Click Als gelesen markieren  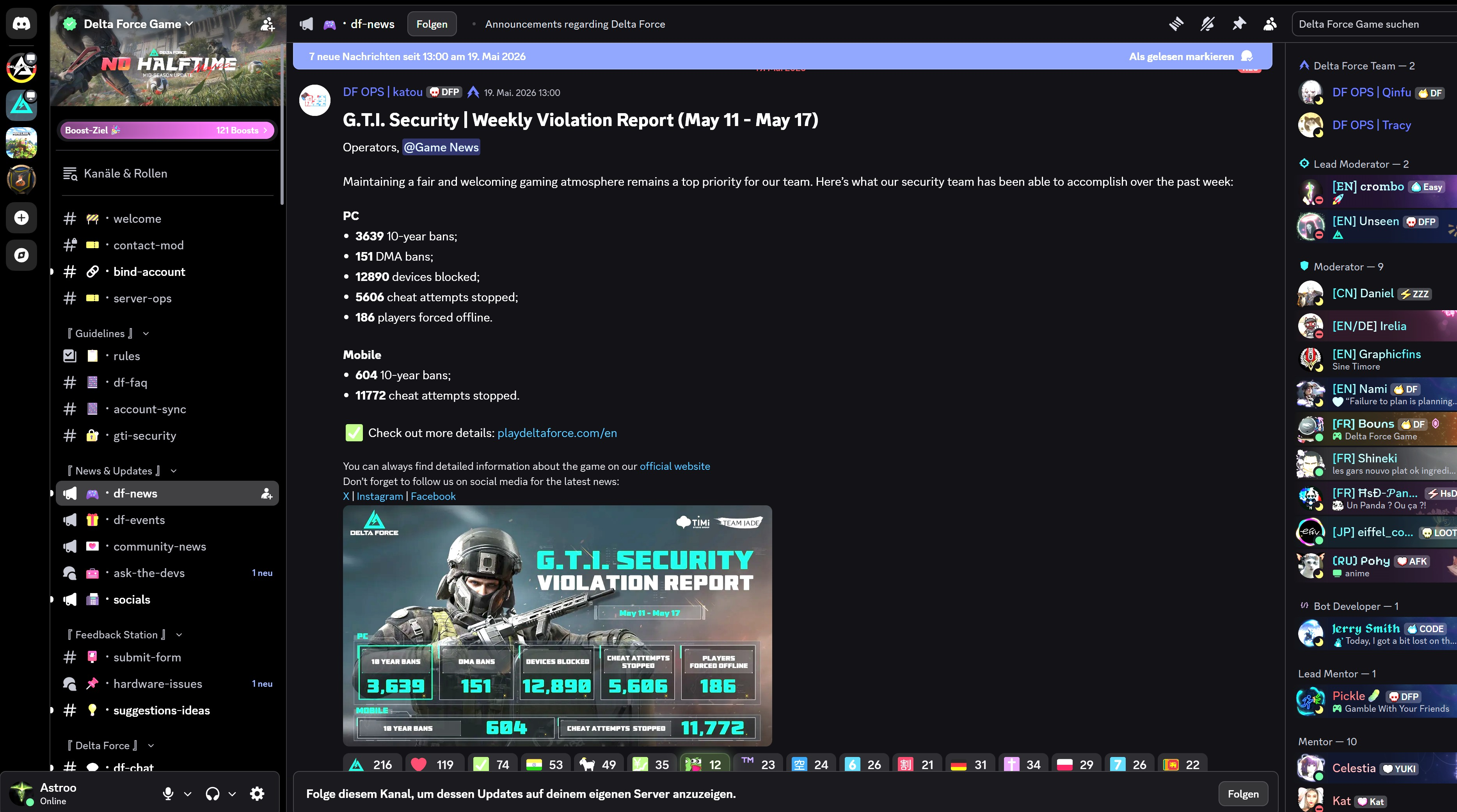[x=1191, y=57]
